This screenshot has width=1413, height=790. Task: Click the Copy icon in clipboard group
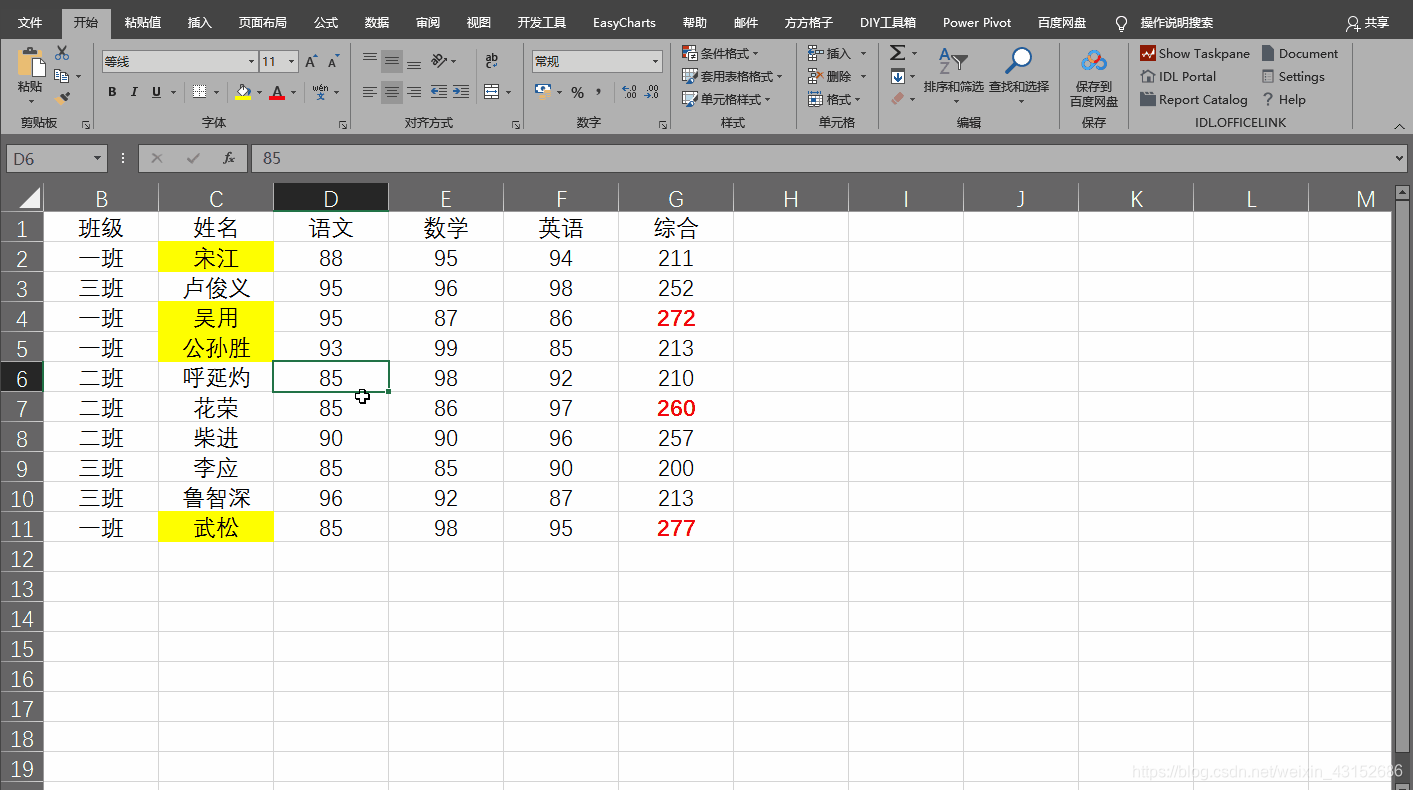point(62,76)
